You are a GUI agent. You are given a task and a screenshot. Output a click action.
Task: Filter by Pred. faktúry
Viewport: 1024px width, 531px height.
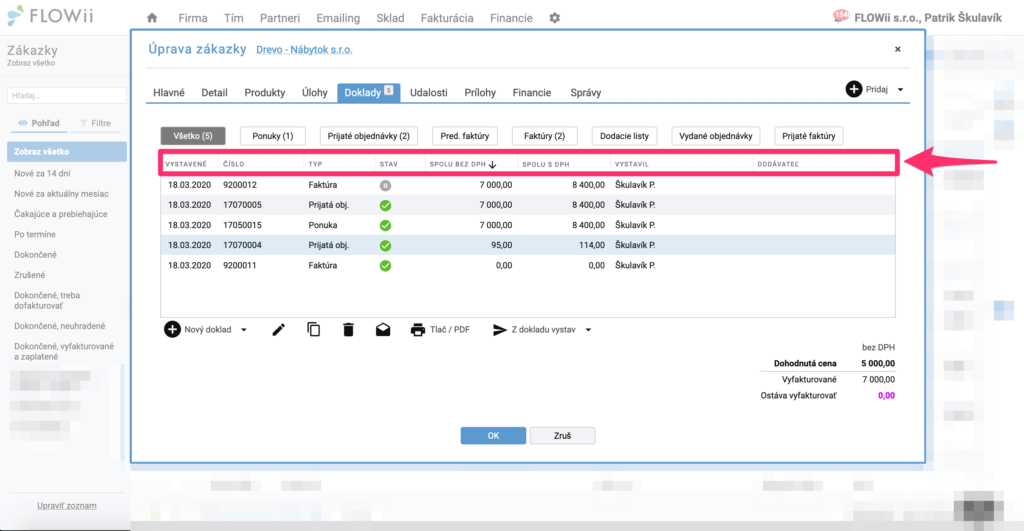coord(464,136)
